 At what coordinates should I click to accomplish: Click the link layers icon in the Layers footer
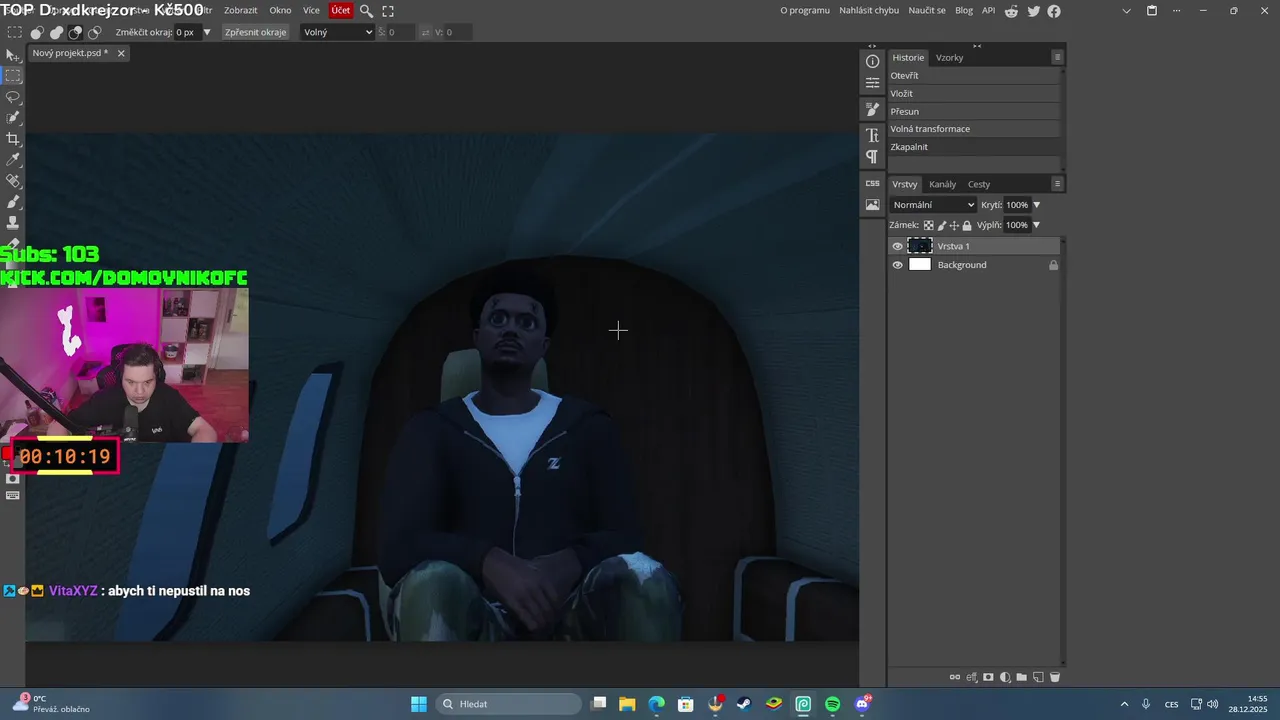pos(955,677)
